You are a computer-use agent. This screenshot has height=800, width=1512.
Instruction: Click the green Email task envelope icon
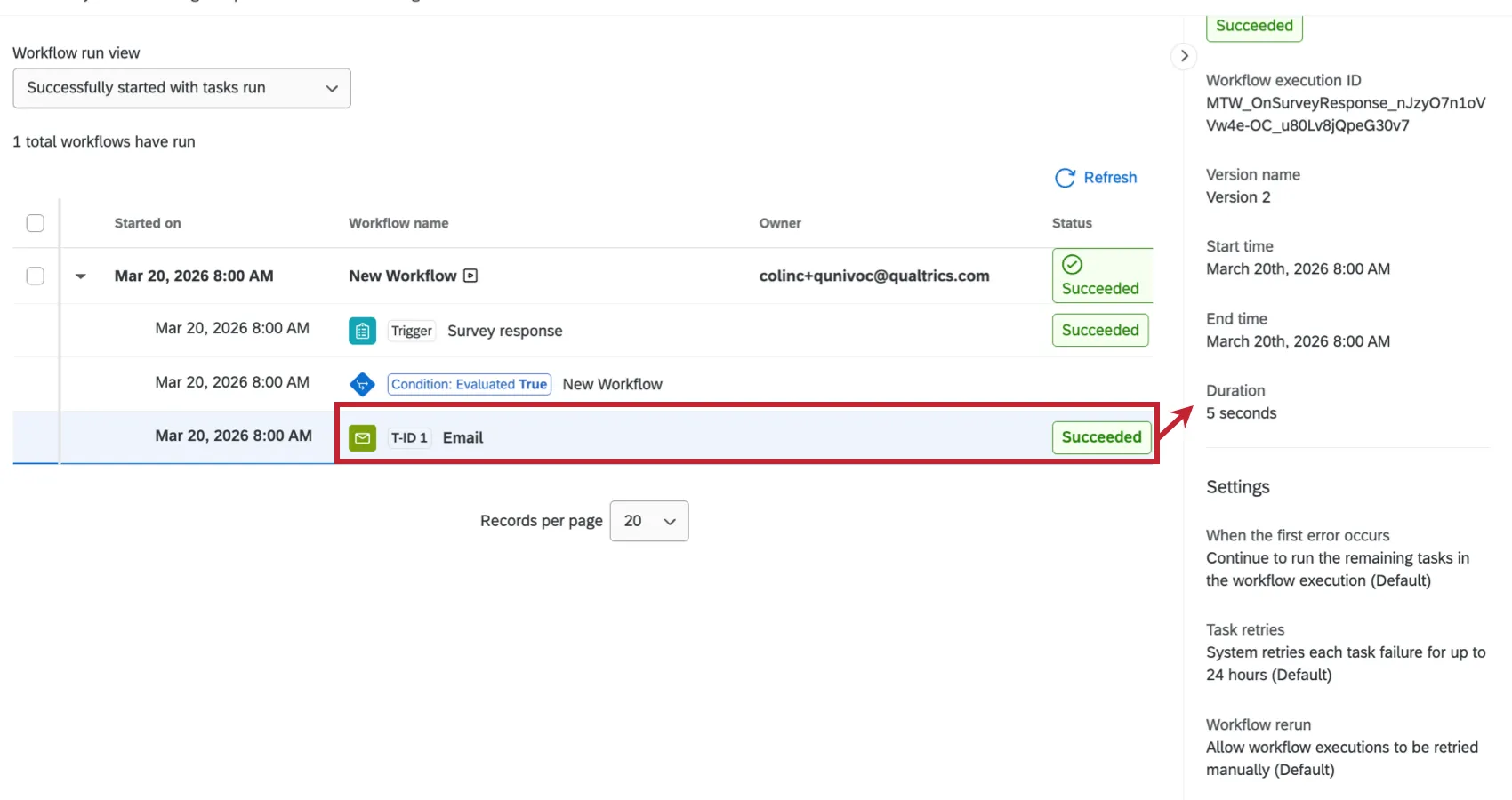pyautogui.click(x=362, y=437)
